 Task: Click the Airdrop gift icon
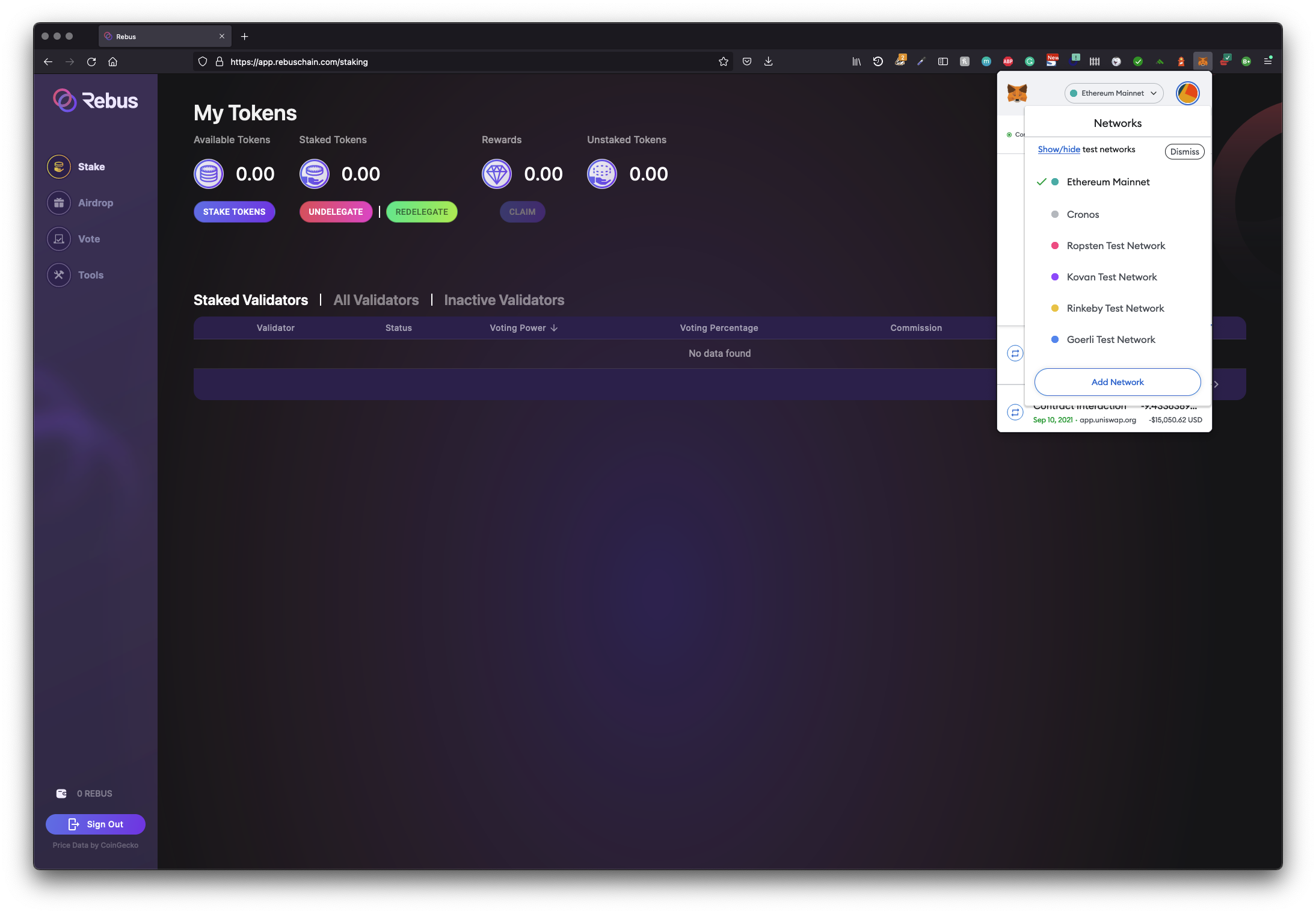click(59, 203)
